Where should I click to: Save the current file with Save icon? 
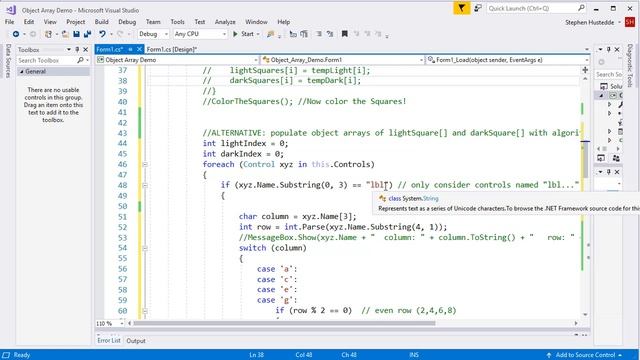(x=76, y=34)
